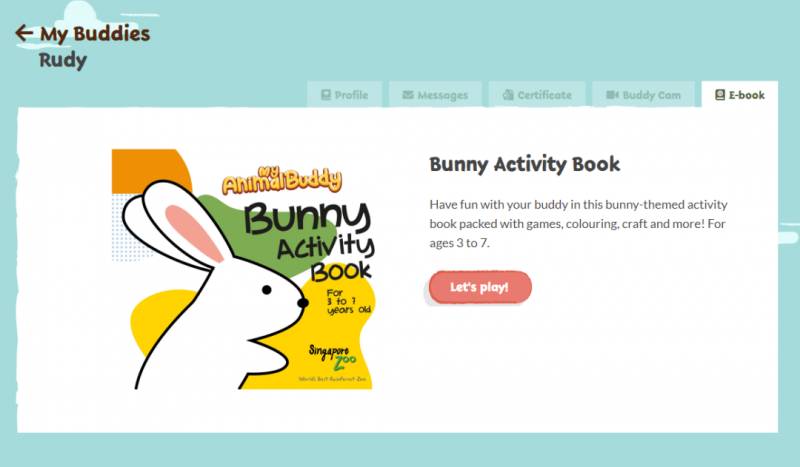
Task: Click the My Buddies heading link
Action: point(95,34)
